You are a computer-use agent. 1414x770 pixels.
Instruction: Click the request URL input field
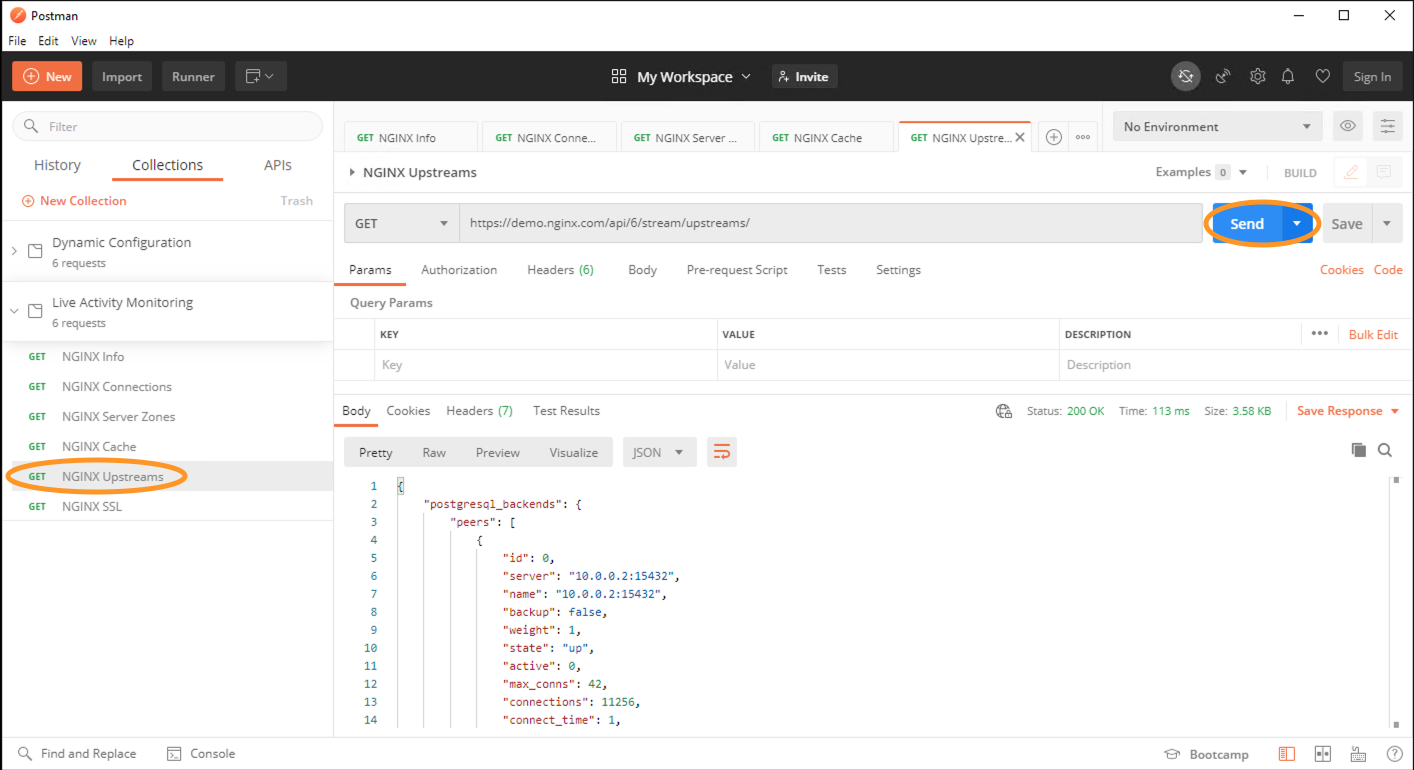[x=831, y=223]
